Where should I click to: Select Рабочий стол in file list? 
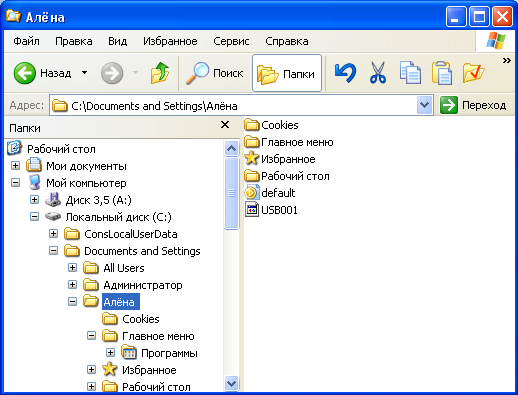point(287,176)
